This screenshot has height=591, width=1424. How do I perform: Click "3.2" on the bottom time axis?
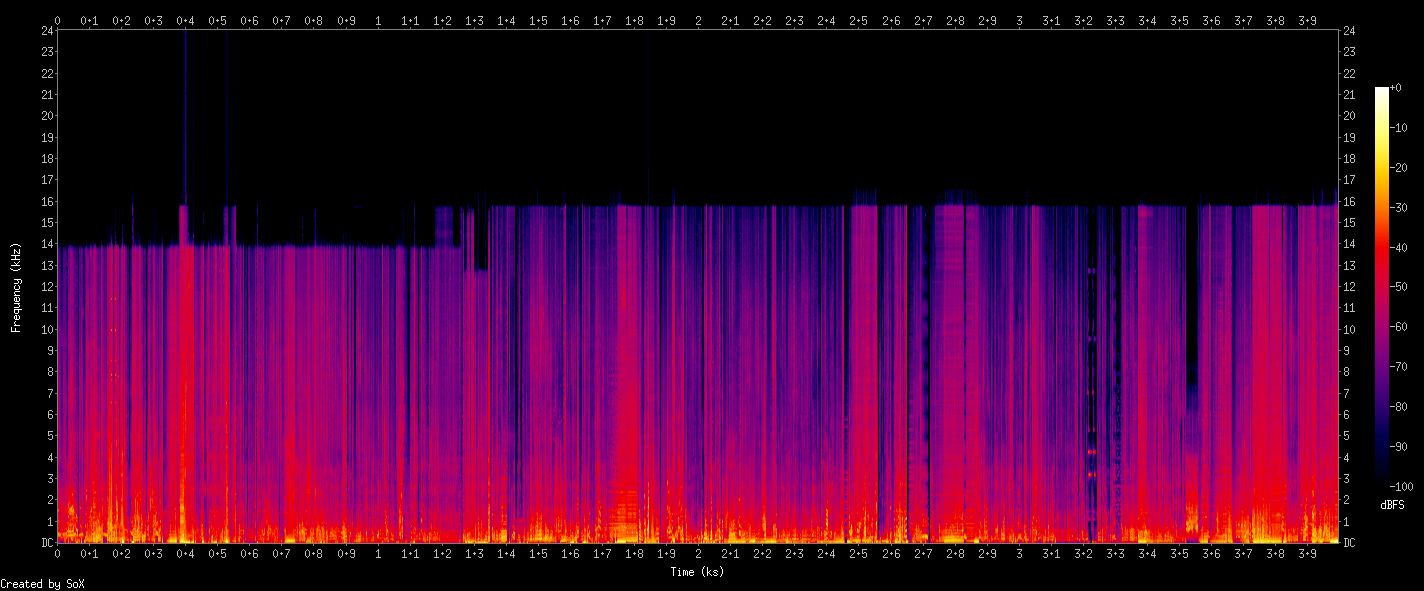click(1083, 554)
